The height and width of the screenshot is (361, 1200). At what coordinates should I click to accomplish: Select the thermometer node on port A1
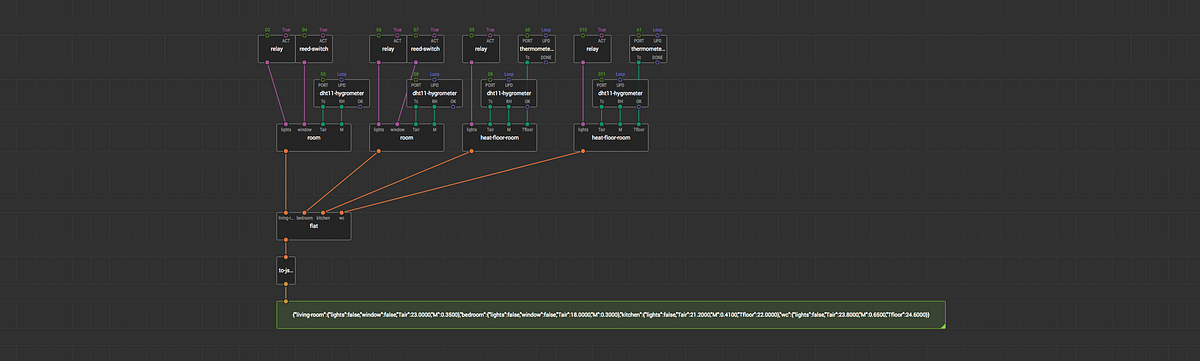pyautogui.click(x=647, y=48)
